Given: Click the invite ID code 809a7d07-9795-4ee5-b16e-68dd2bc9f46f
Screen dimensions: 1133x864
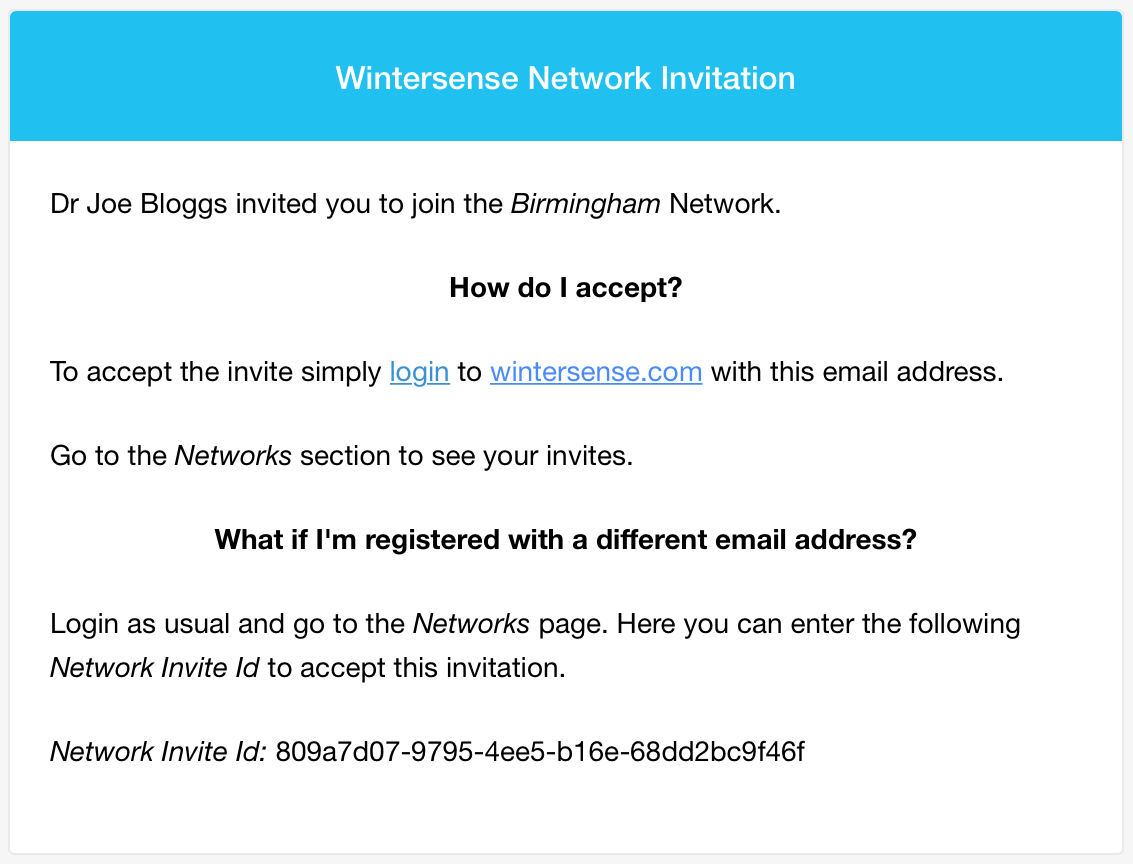Looking at the screenshot, I should [x=540, y=752].
